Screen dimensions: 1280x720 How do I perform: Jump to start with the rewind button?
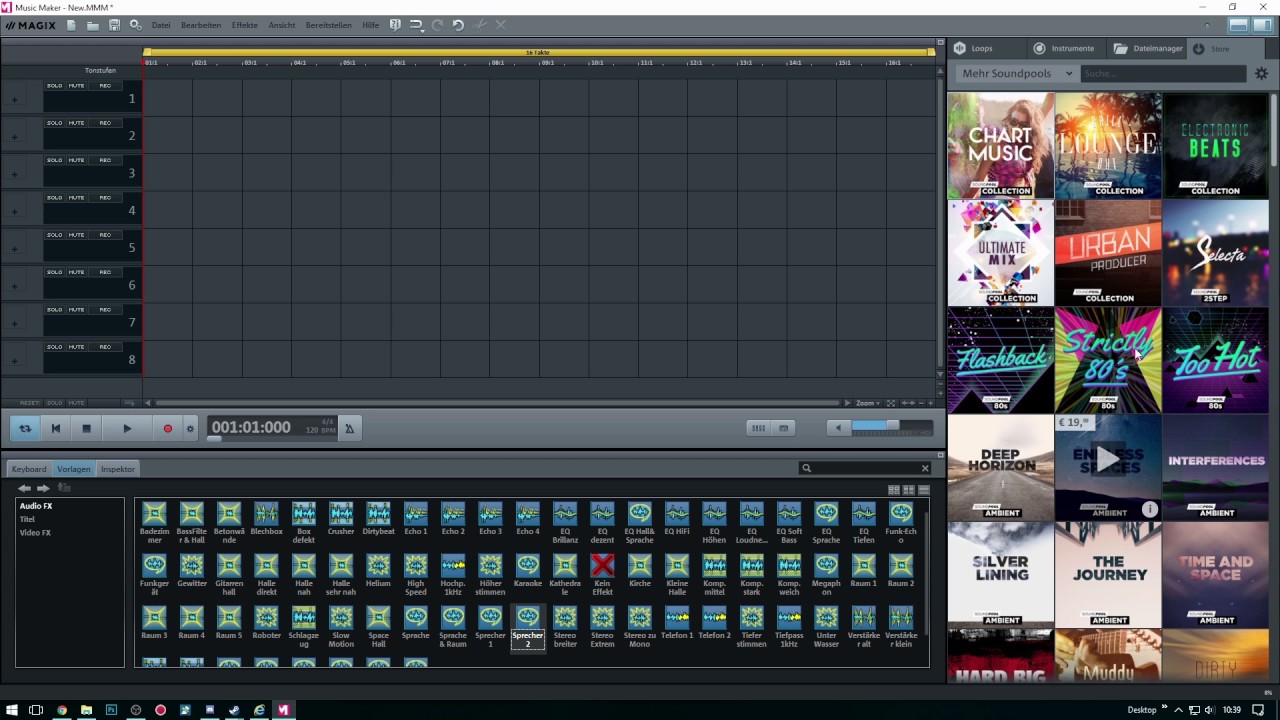click(x=56, y=428)
